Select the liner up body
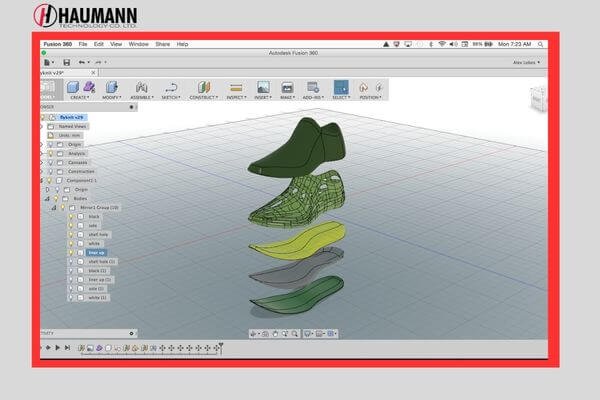Viewport: 600px width, 400px height. coord(96,252)
